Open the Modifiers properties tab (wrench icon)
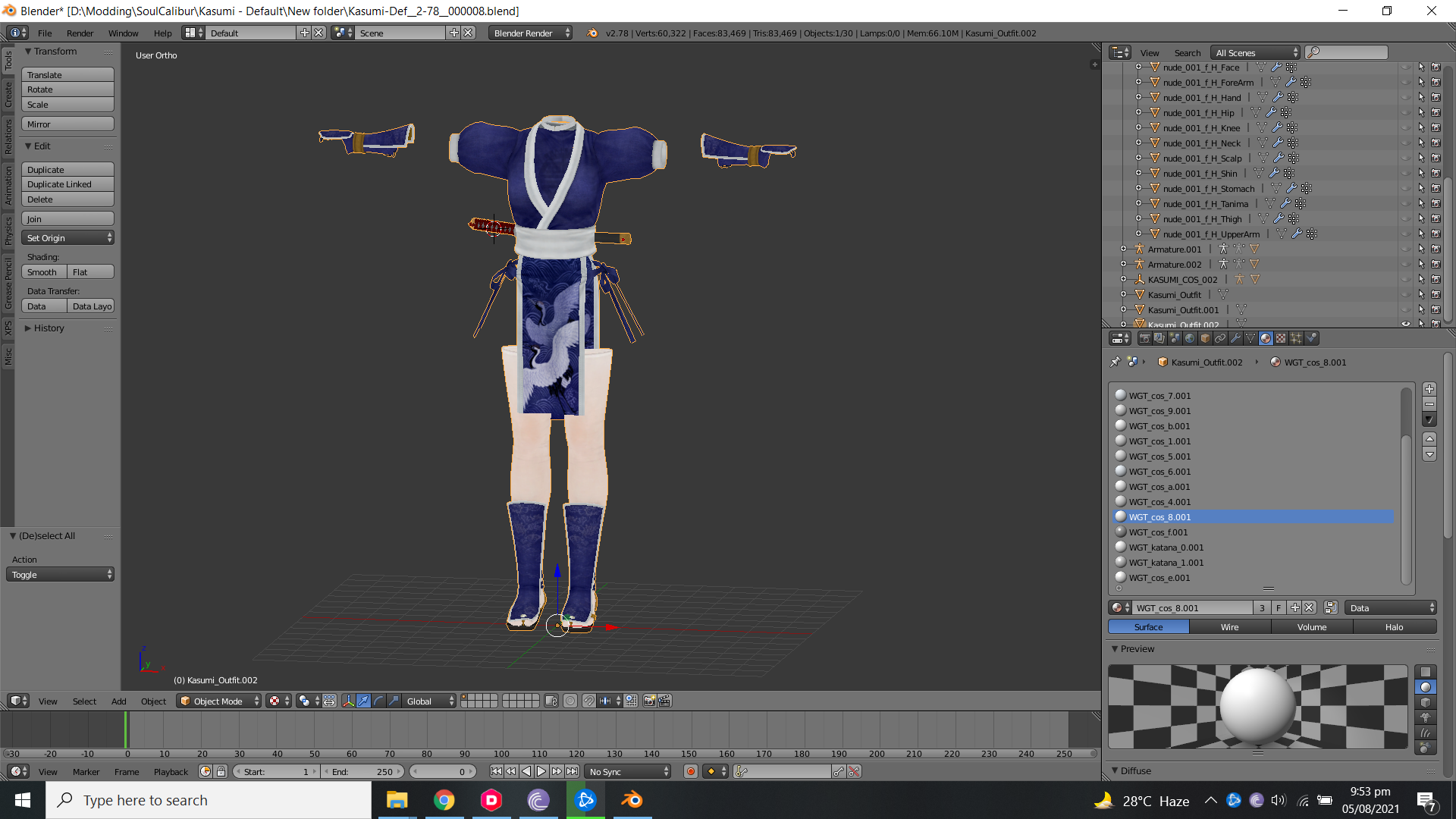The height and width of the screenshot is (819, 1456). click(1235, 339)
